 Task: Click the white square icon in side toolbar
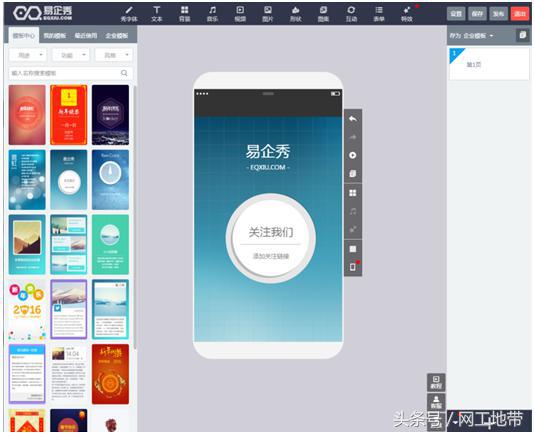pyautogui.click(x=353, y=249)
